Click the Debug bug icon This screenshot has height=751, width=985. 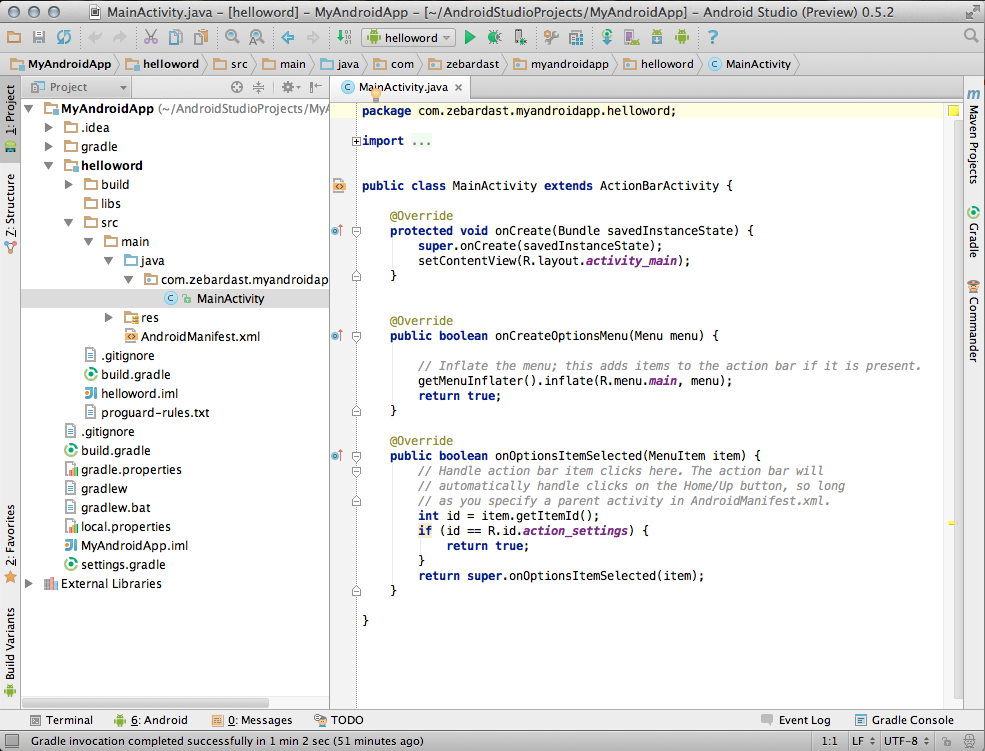(x=494, y=38)
